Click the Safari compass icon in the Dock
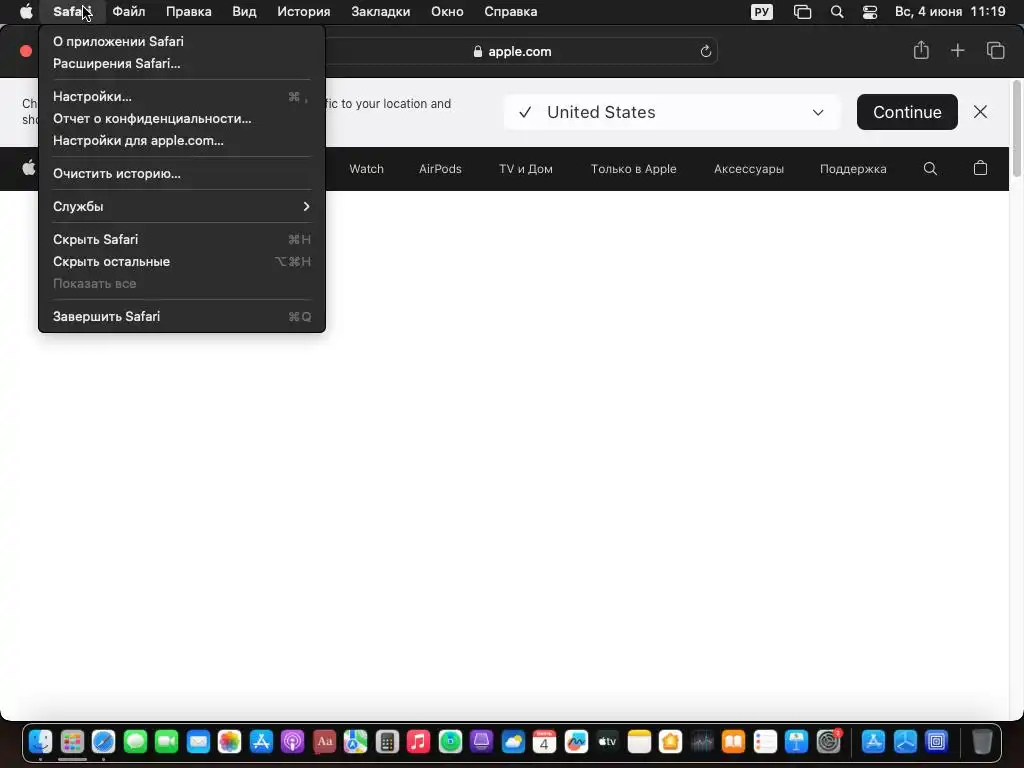 coord(103,741)
